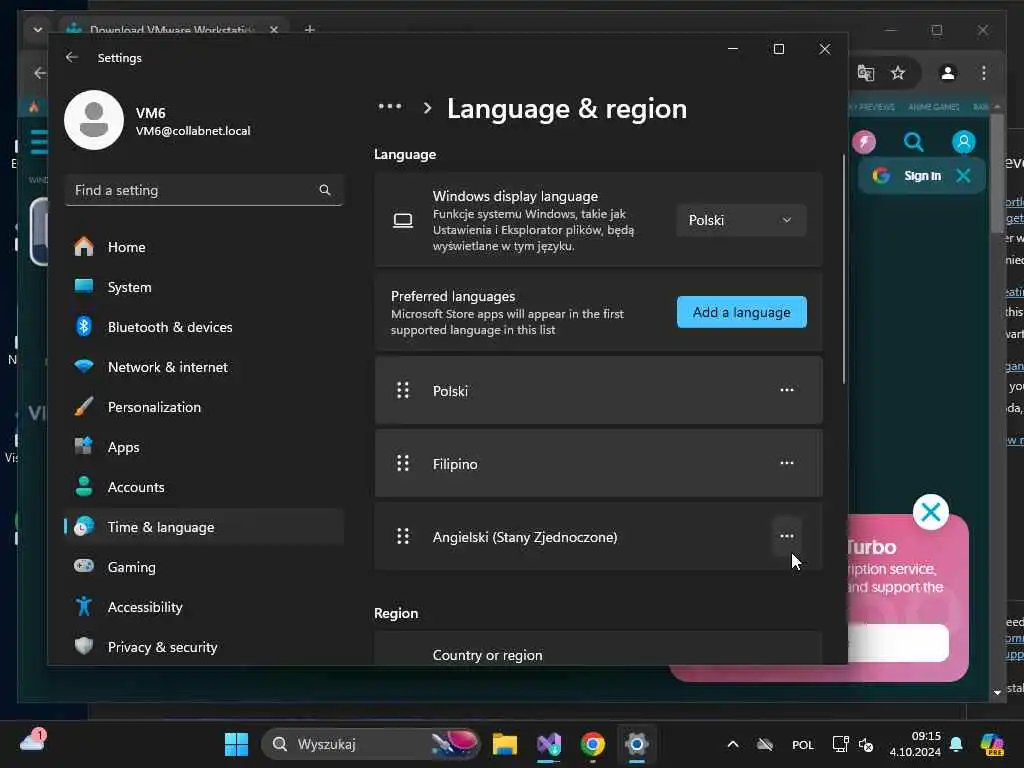Click the webpage user account icon
Image resolution: width=1024 pixels, height=768 pixels.
pyautogui.click(x=963, y=142)
